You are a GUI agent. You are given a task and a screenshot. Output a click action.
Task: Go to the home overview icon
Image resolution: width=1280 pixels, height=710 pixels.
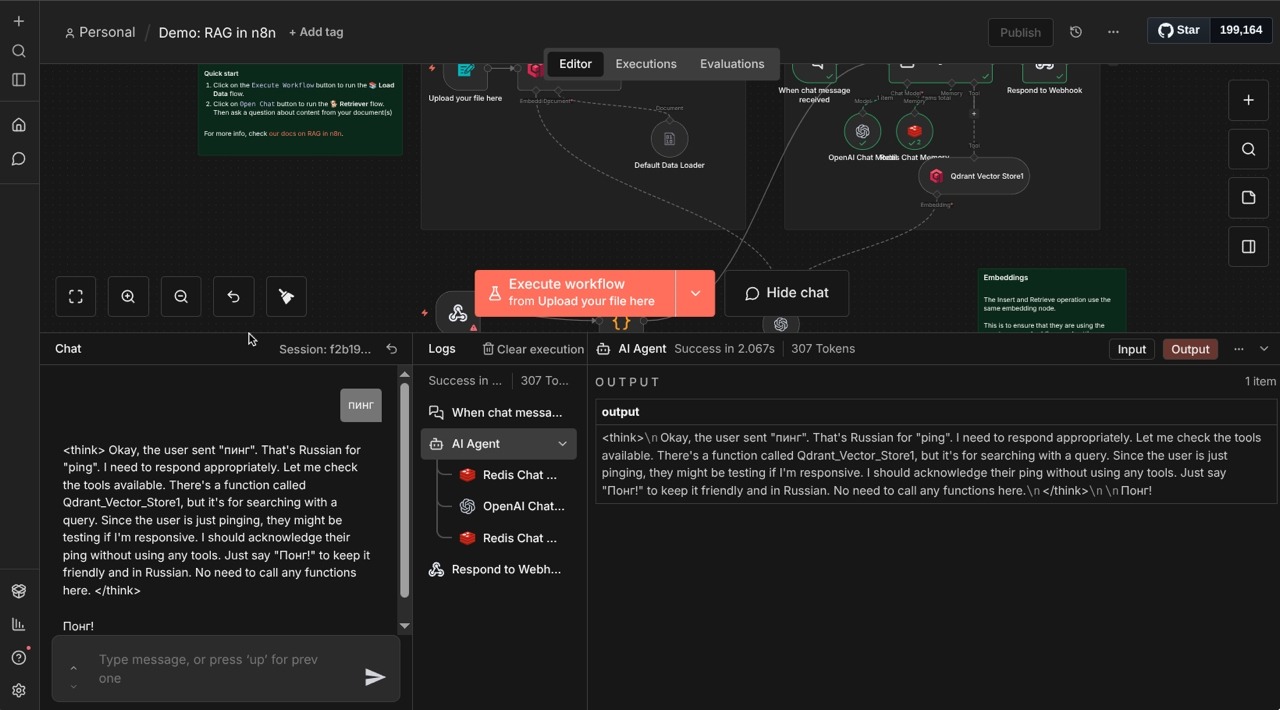[19, 125]
